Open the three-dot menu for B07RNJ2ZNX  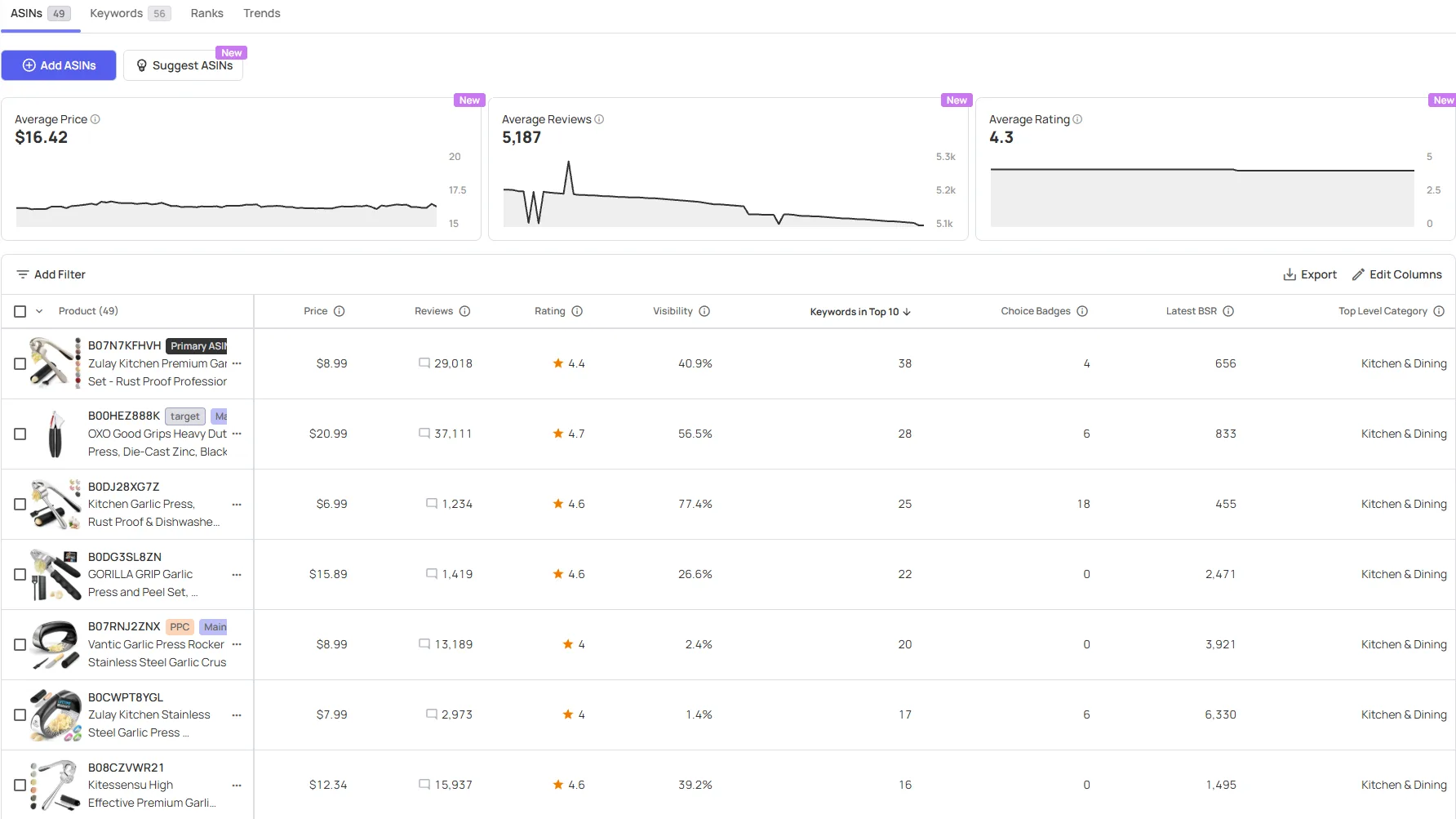237,644
